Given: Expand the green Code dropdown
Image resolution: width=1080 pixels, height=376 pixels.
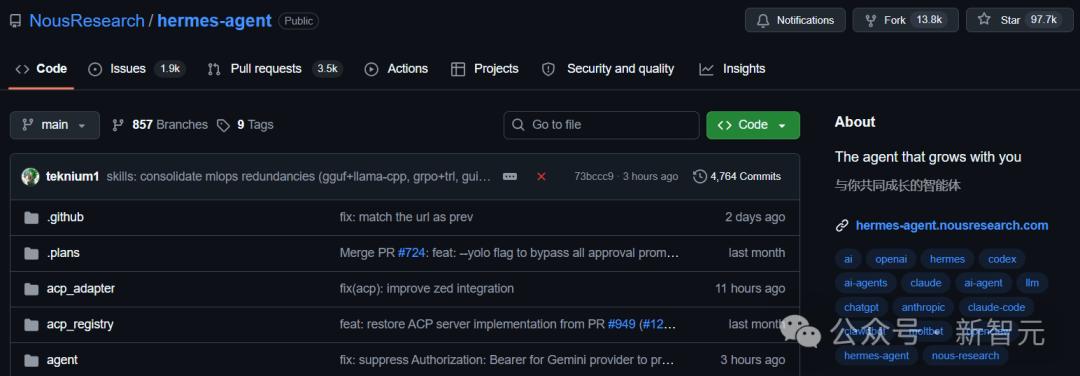Looking at the screenshot, I should tap(753, 125).
